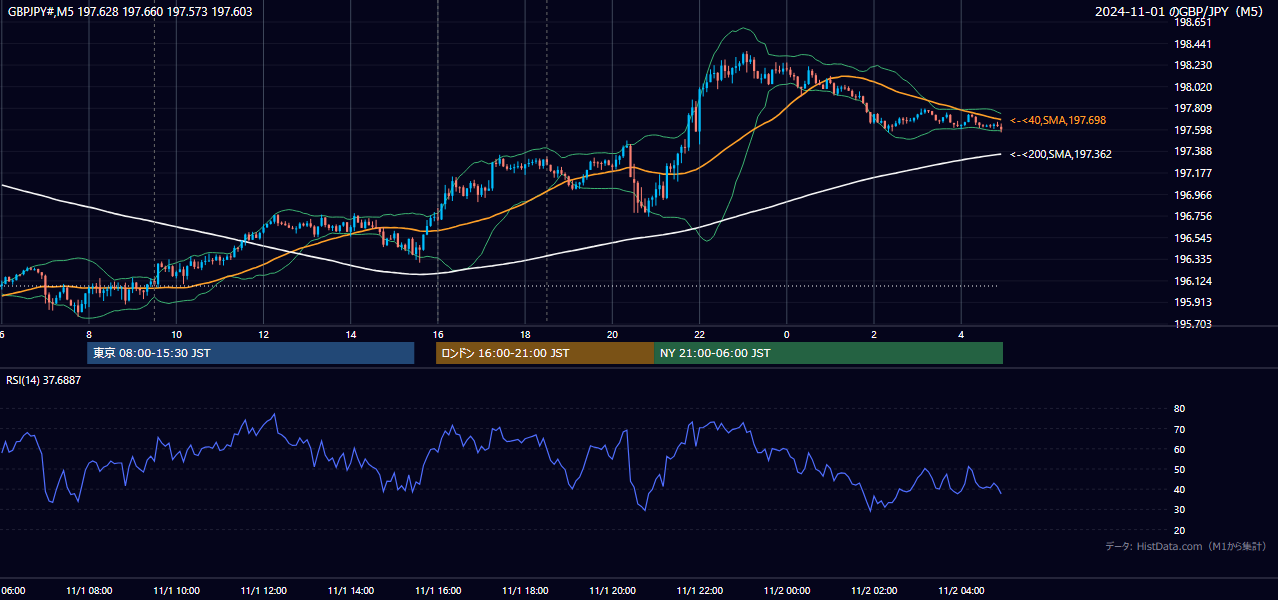Click time axis label 11/2 00:00
Image resolution: width=1278 pixels, height=600 pixels.
click(x=786, y=591)
